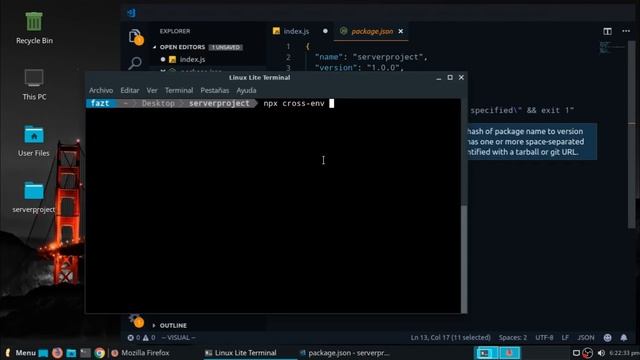The width and height of the screenshot is (640, 360).
Task: Open the Recycle Bin desktop icon
Action: click(34, 28)
